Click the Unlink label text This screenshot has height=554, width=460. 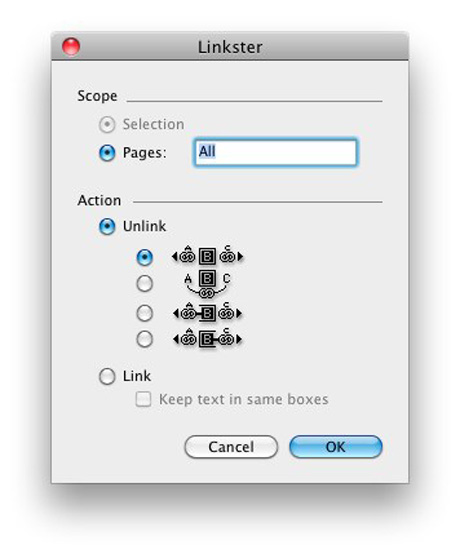click(144, 226)
